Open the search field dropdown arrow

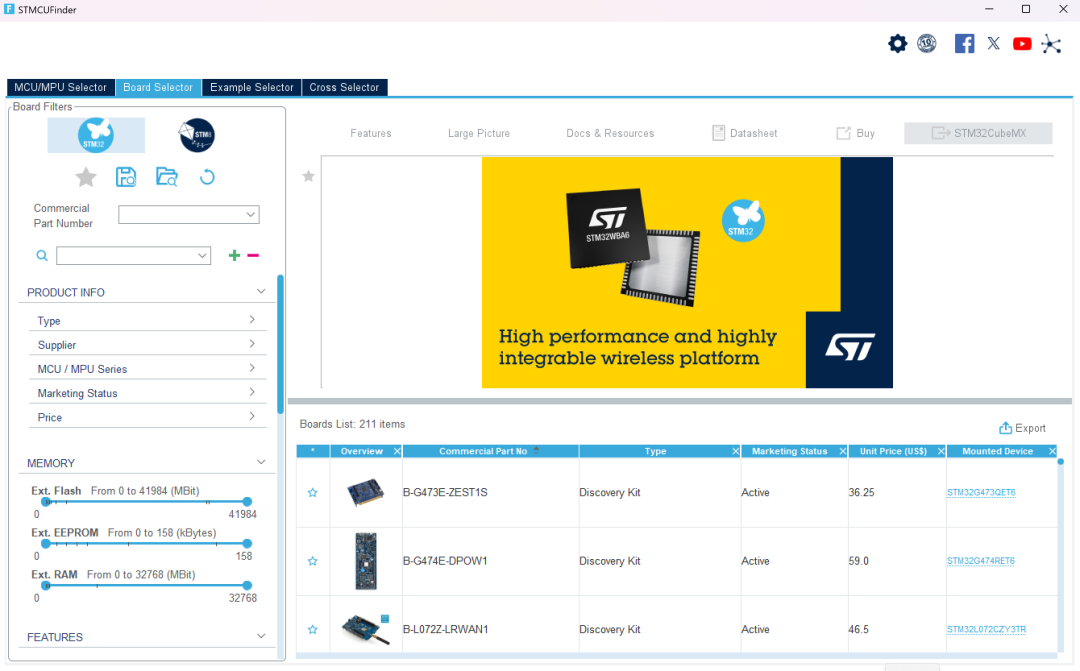click(202, 256)
